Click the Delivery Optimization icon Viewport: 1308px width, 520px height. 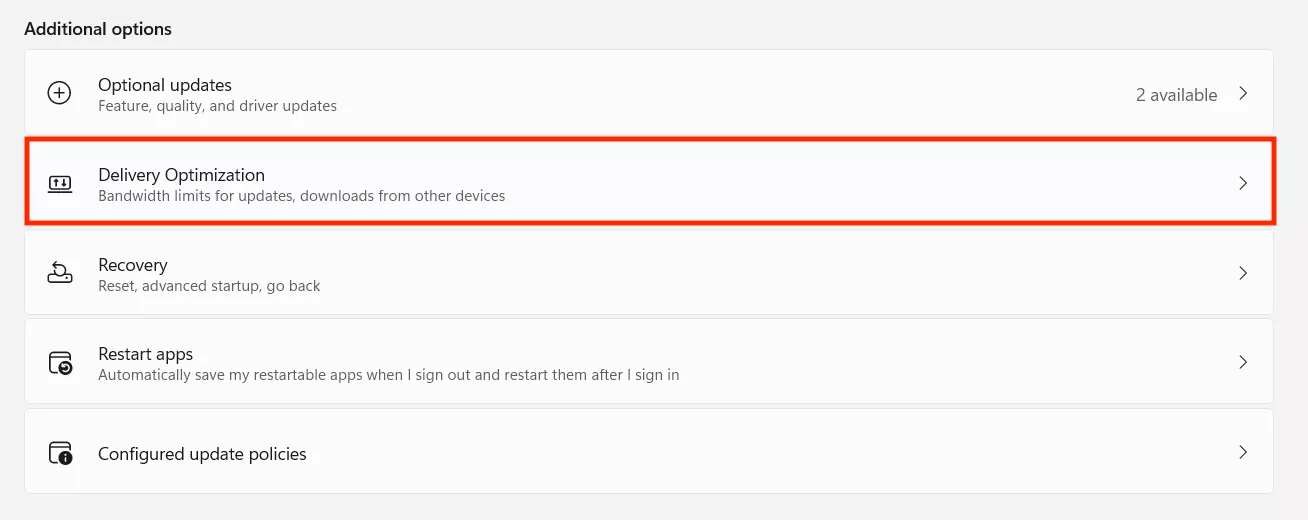(x=60, y=184)
